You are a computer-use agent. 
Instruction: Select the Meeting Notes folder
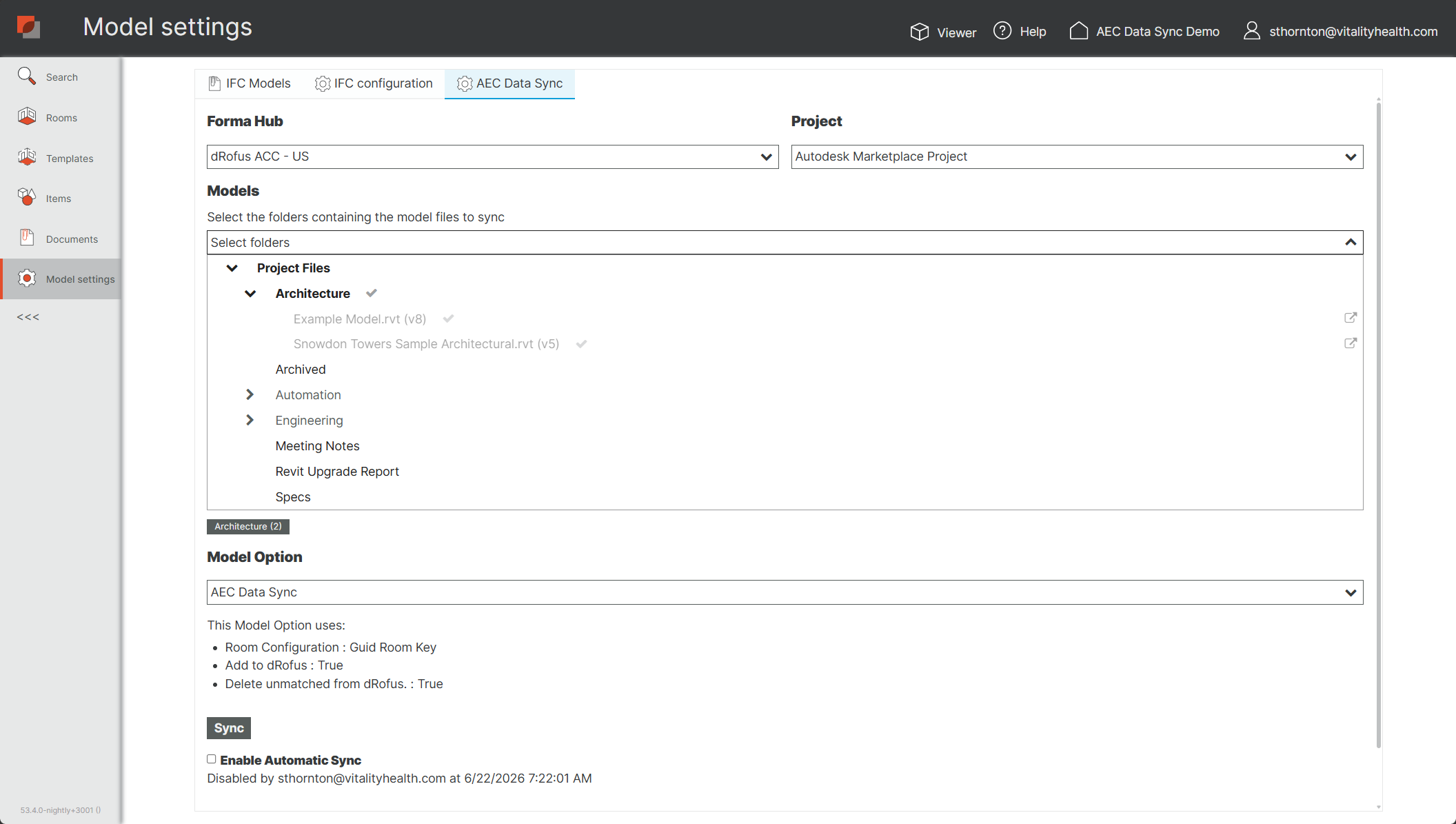[317, 446]
